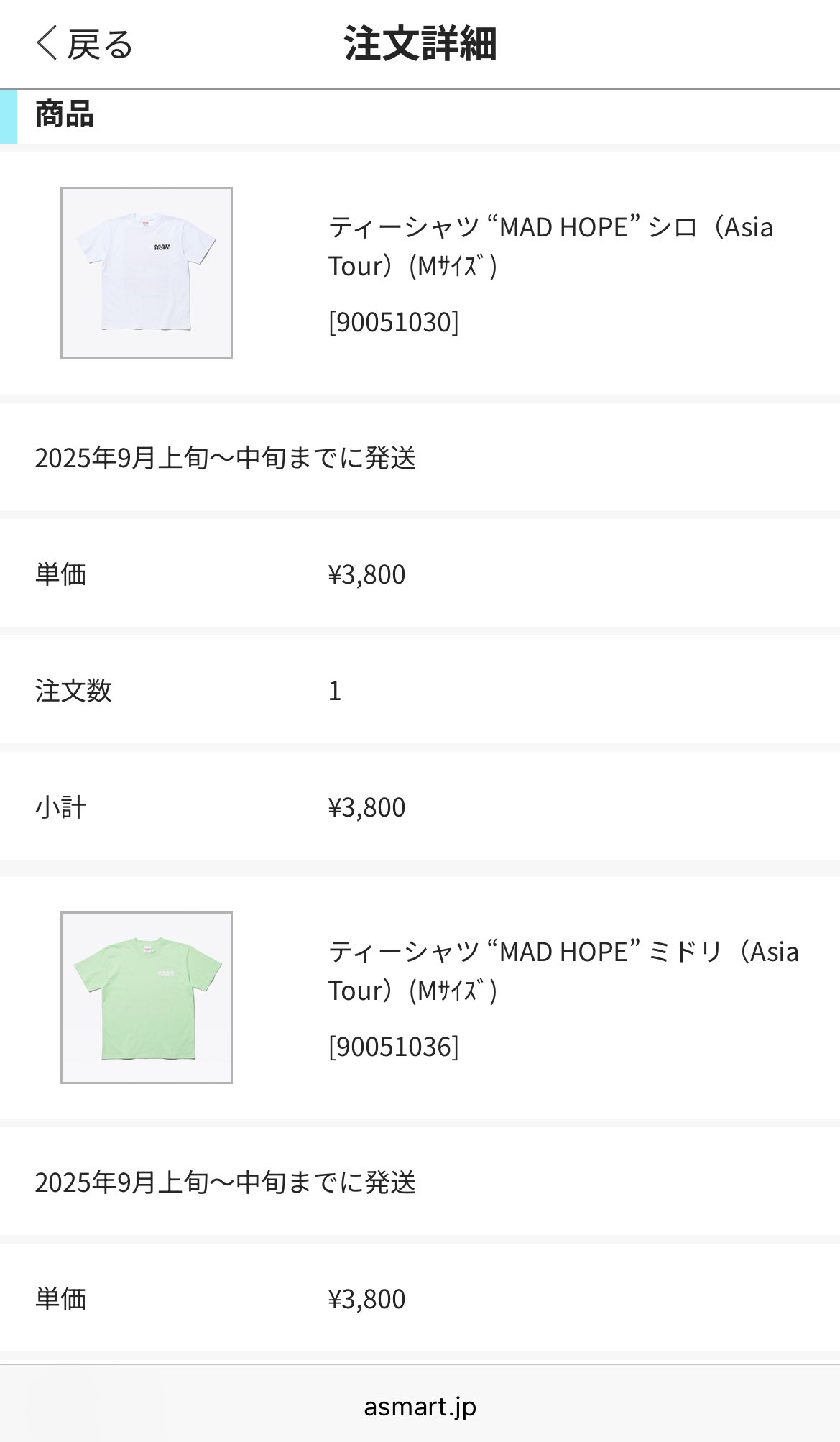Select the green shirt product title ミドリ

tap(564, 971)
